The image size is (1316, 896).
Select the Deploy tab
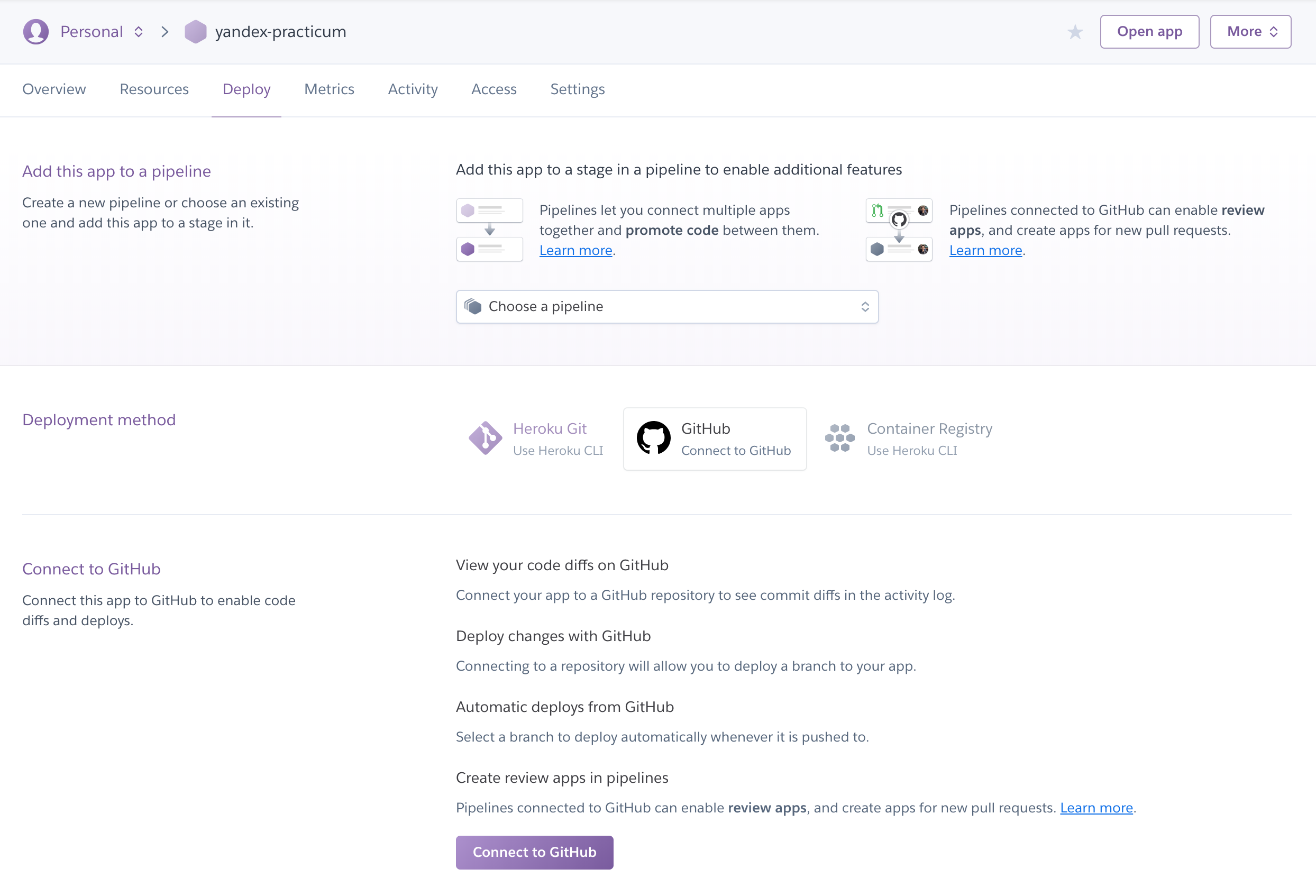tap(246, 89)
